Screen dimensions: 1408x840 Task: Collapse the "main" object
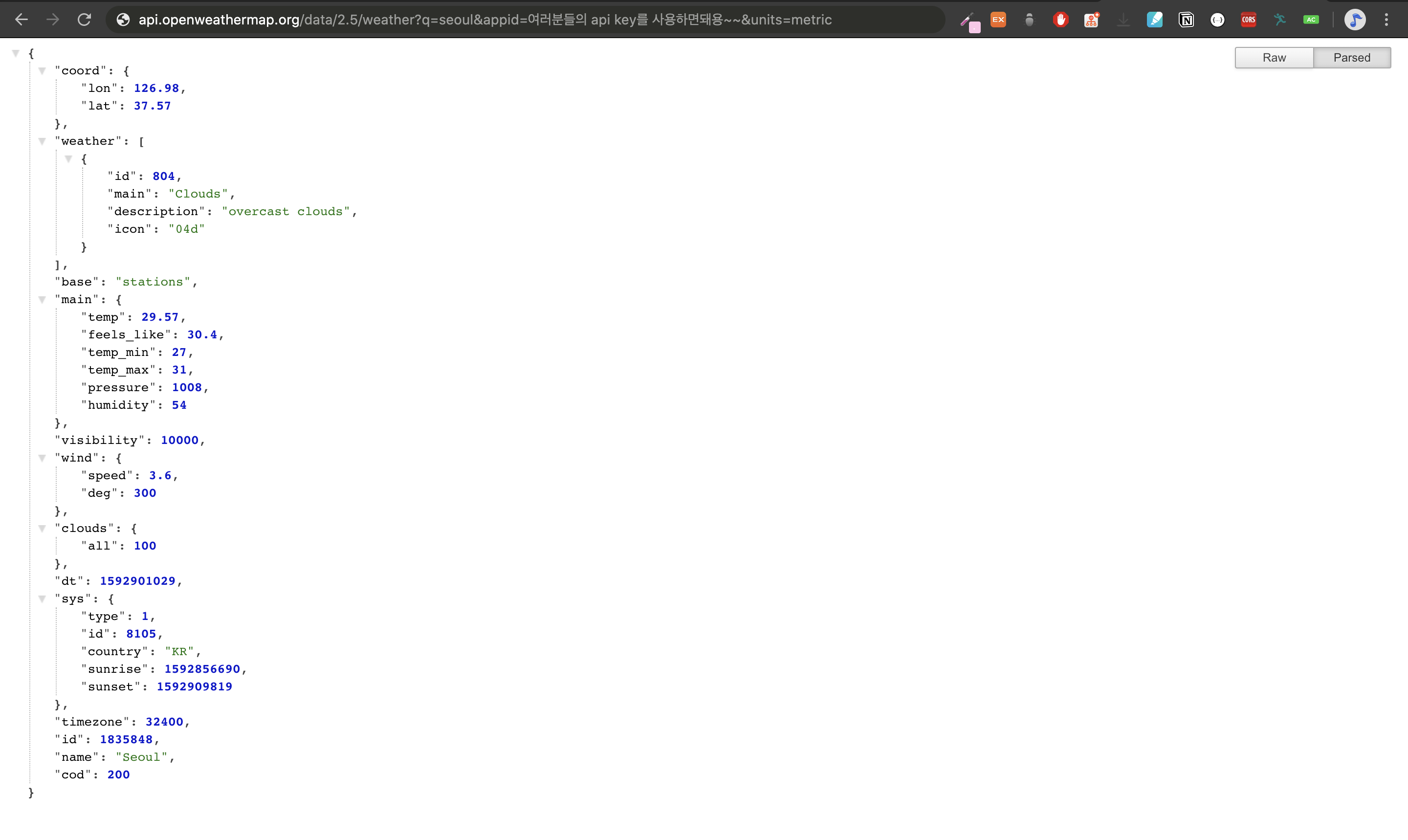(42, 299)
